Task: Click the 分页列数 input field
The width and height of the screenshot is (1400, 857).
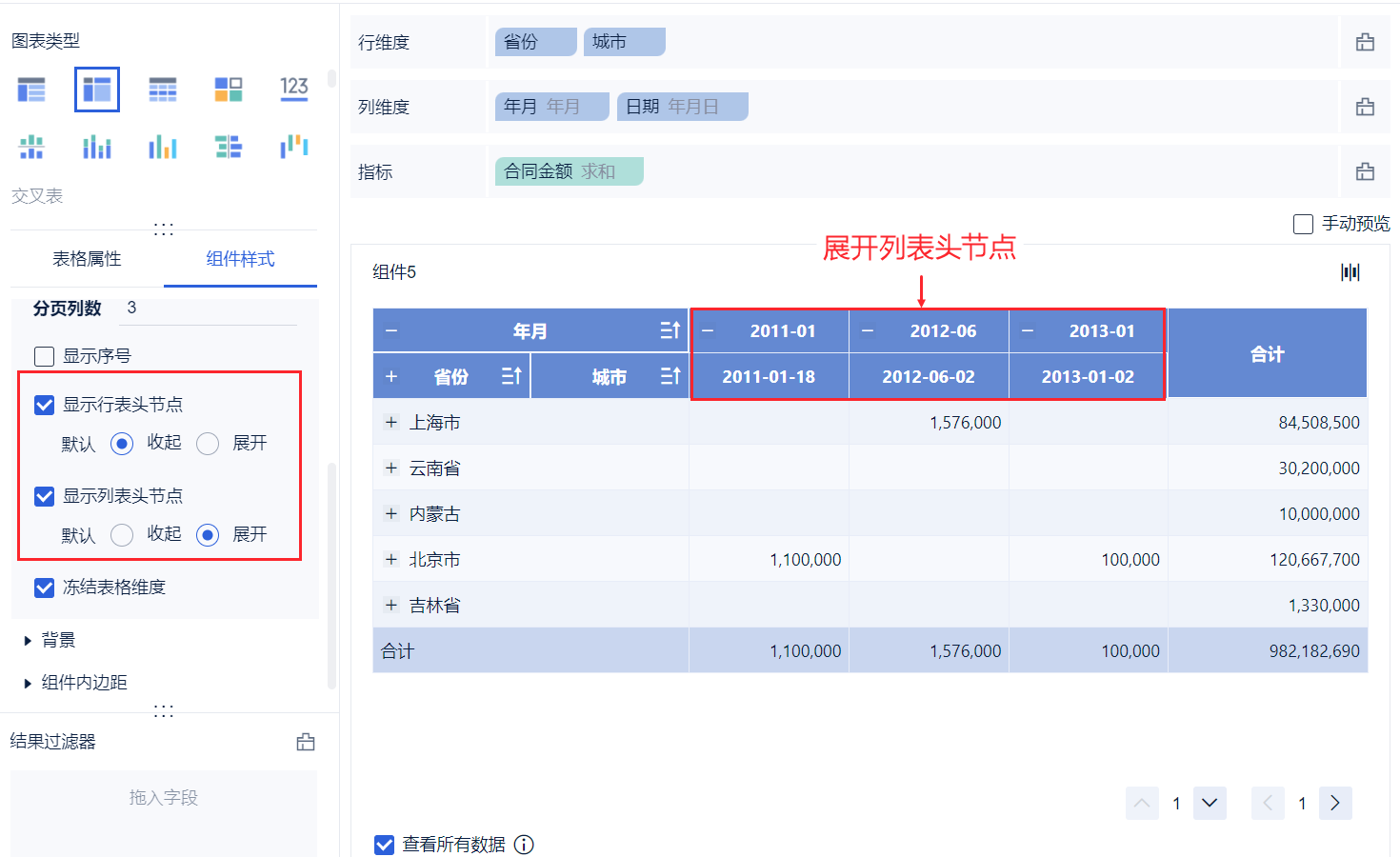Action: (209, 309)
